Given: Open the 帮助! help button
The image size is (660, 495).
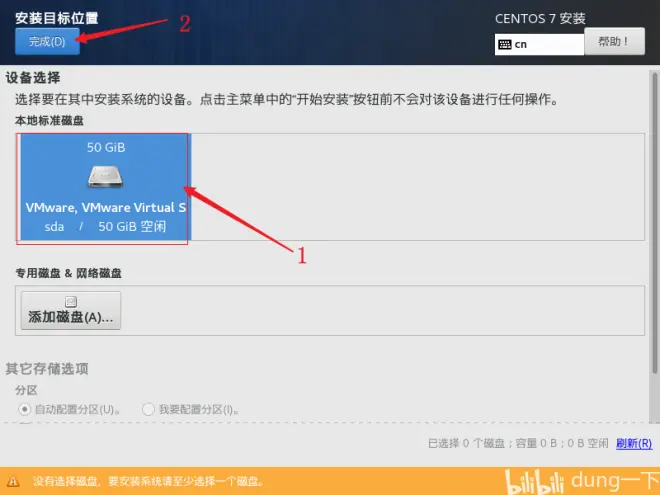Looking at the screenshot, I should 614,41.
